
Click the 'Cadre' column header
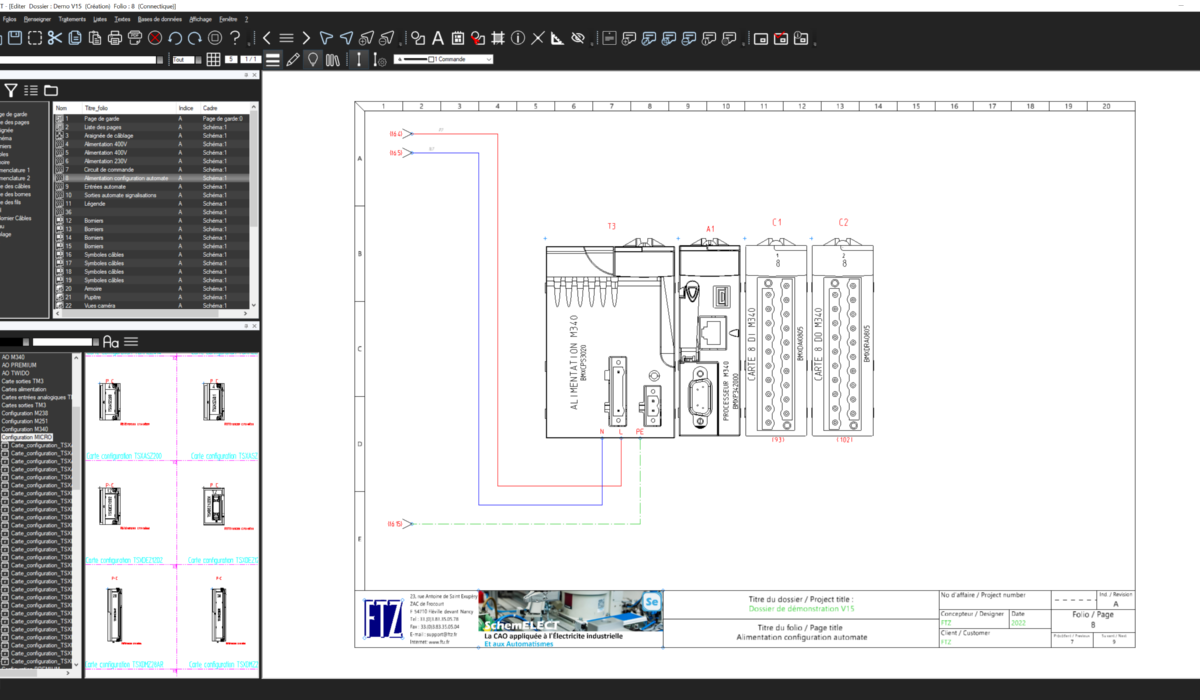coord(224,107)
